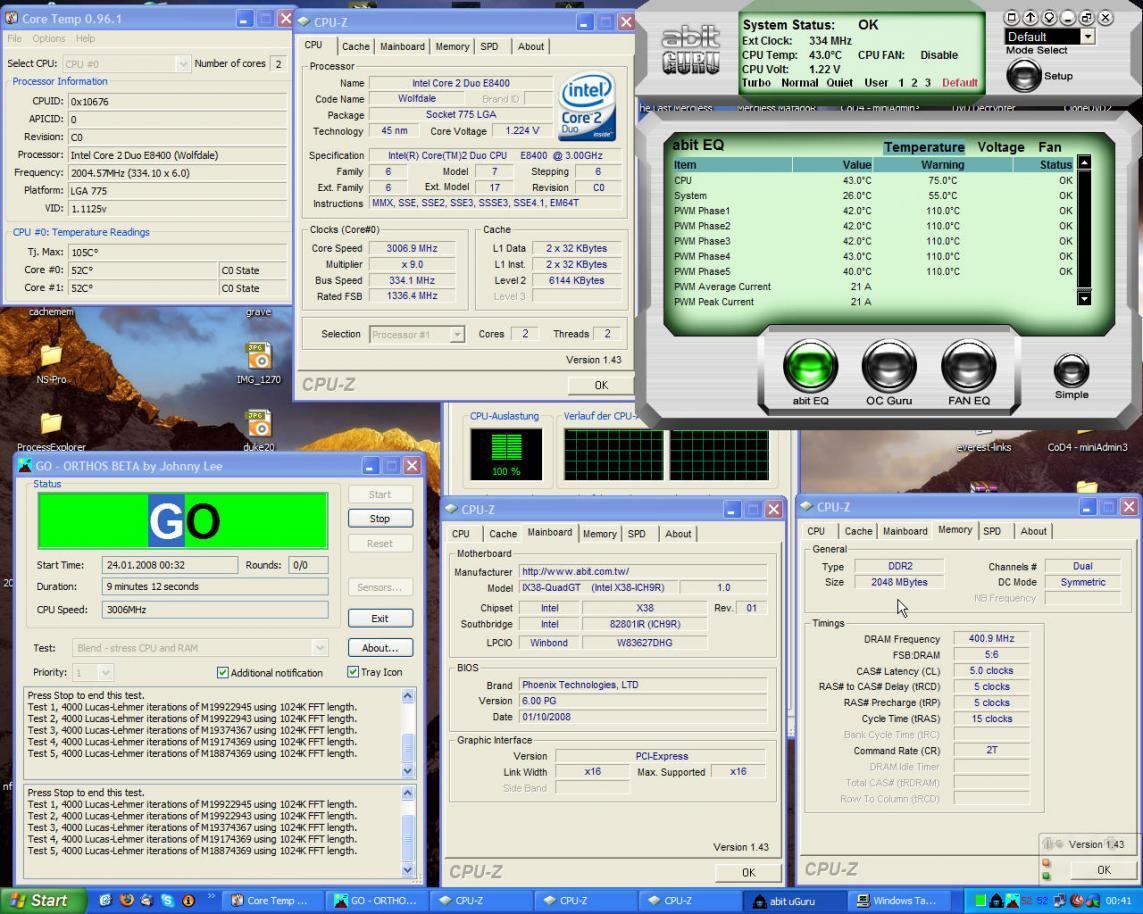Click the ORTHOS Start Time field
This screenshot has width=1143, height=914.
pos(170,565)
